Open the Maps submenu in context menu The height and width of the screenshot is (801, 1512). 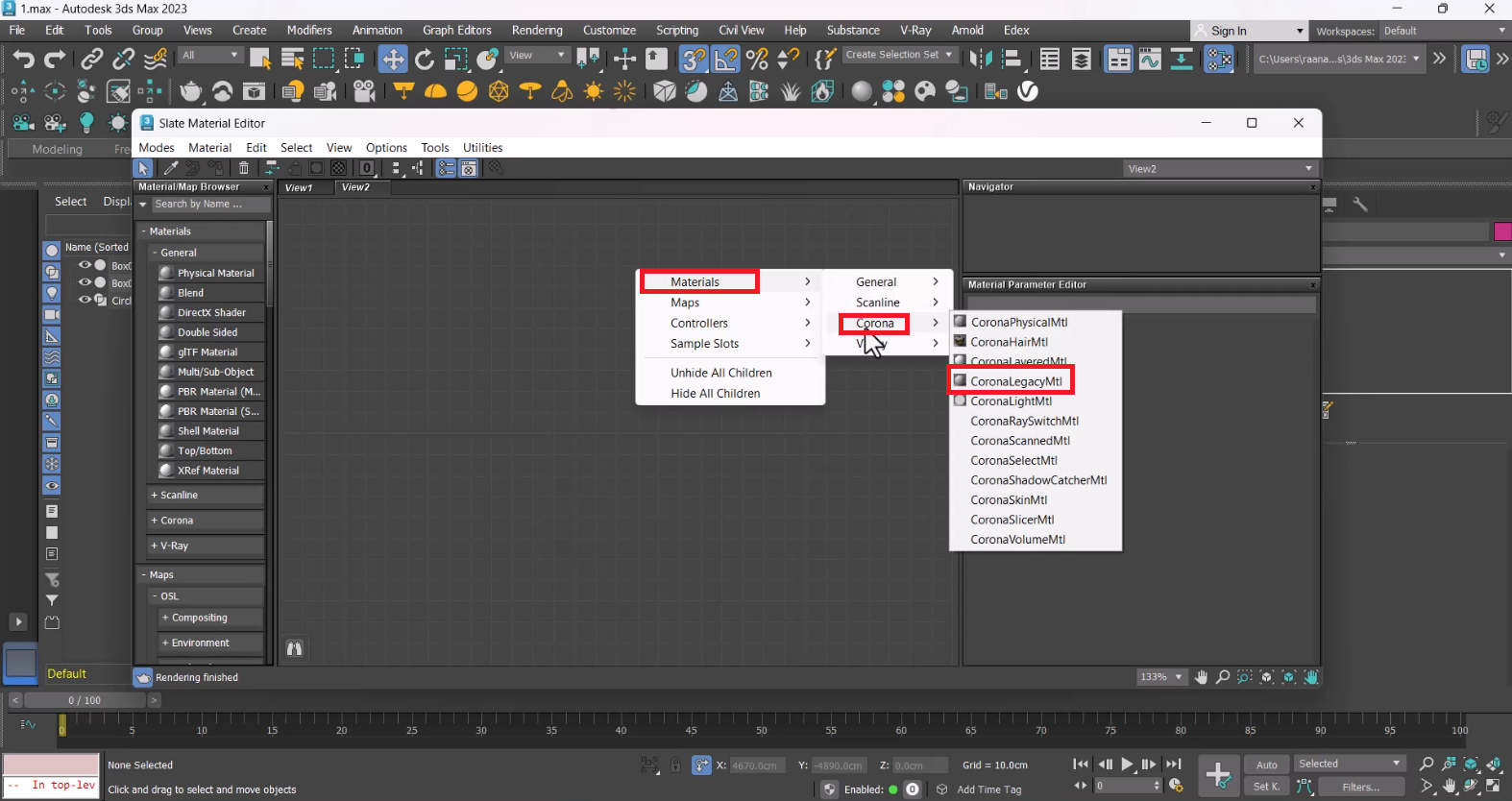point(730,303)
